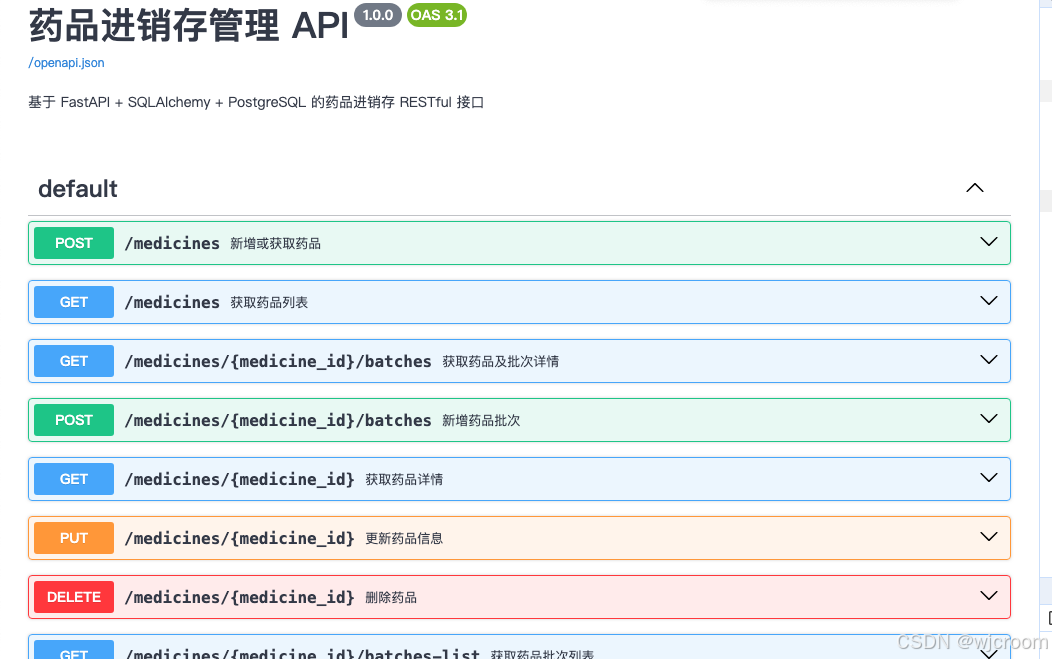1052x659 pixels.
Task: Click the DELETE method badge
Action: click(x=74, y=597)
